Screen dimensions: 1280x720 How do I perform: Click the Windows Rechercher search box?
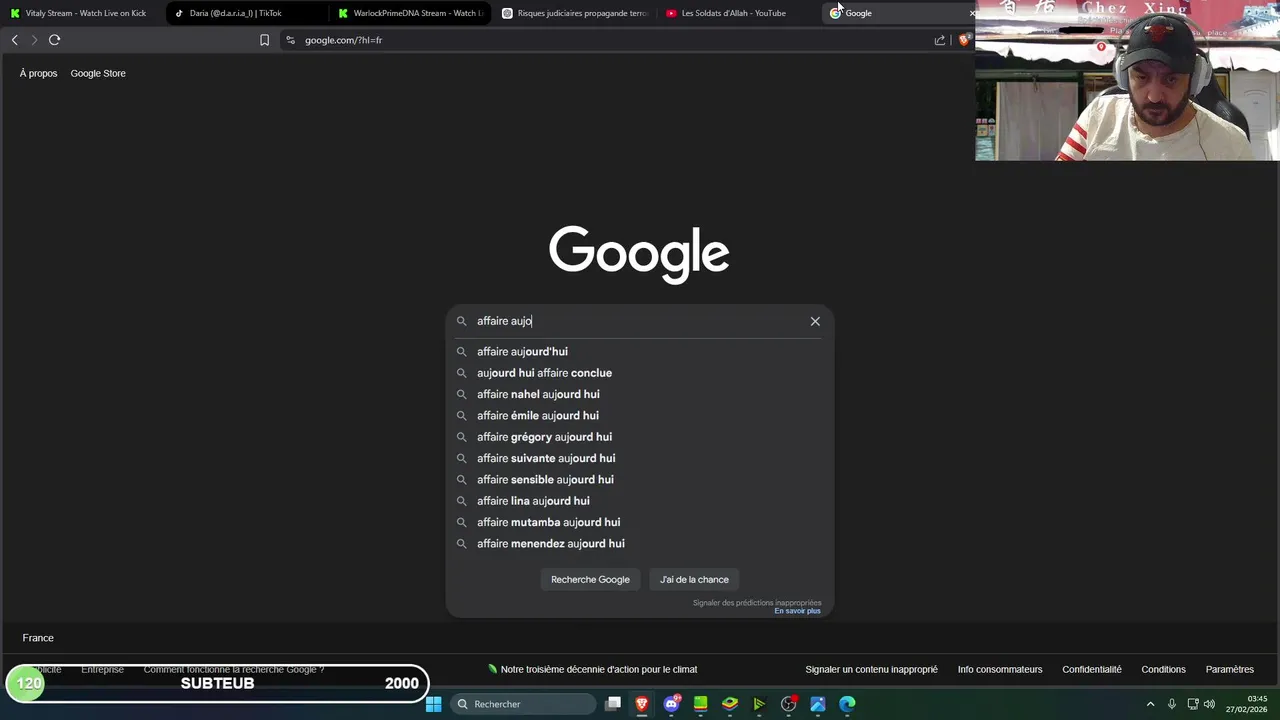tap(522, 704)
